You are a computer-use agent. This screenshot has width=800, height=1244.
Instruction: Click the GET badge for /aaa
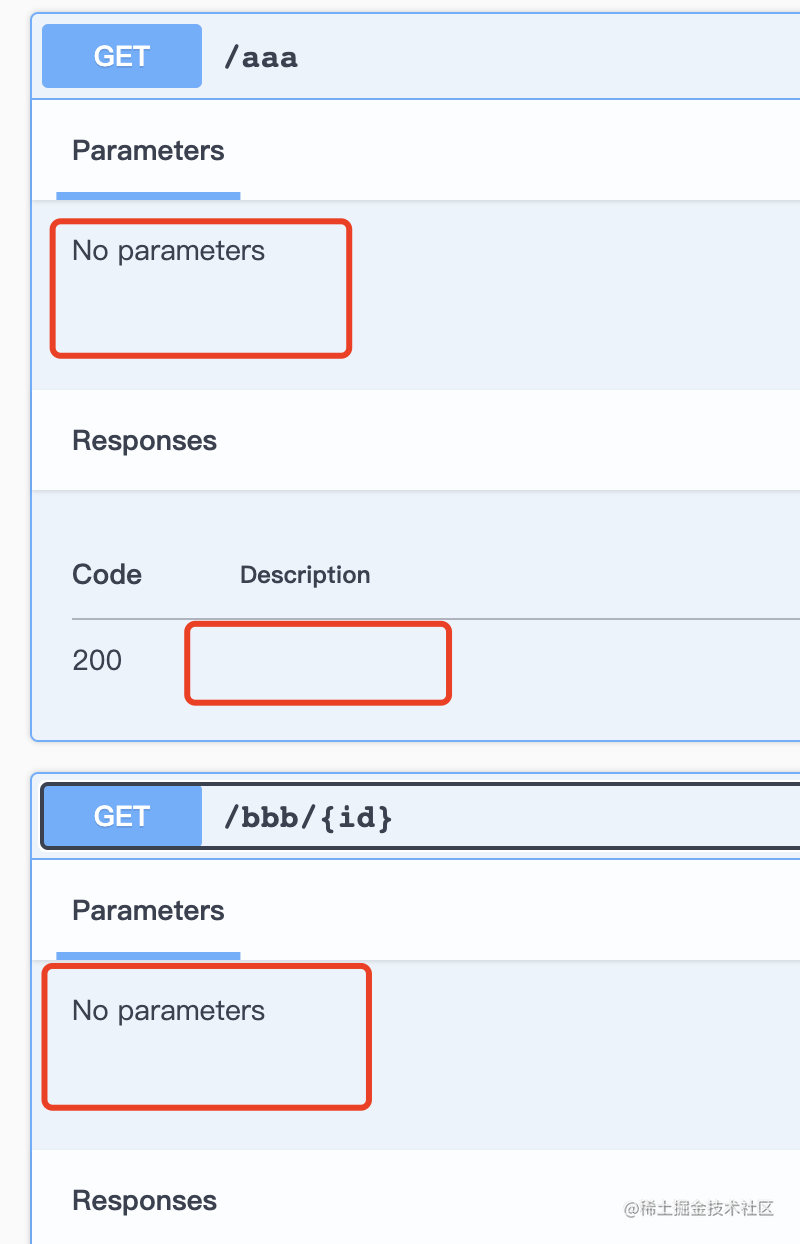click(121, 56)
